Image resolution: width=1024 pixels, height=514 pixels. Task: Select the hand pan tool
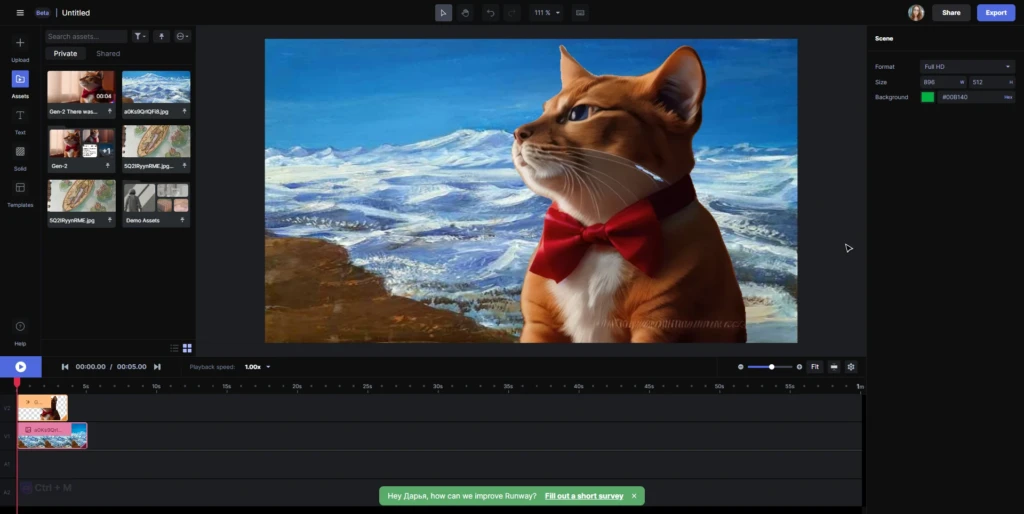(465, 12)
